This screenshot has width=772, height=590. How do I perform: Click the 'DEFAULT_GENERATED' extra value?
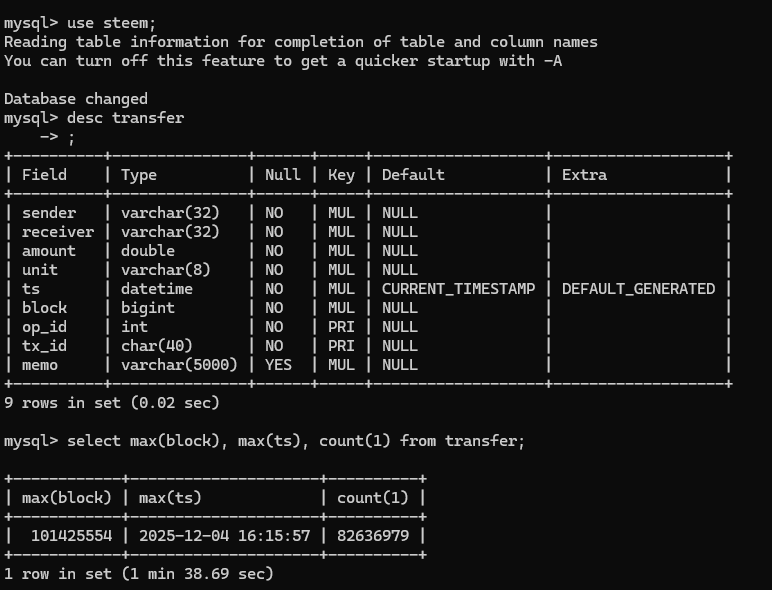[638, 289]
